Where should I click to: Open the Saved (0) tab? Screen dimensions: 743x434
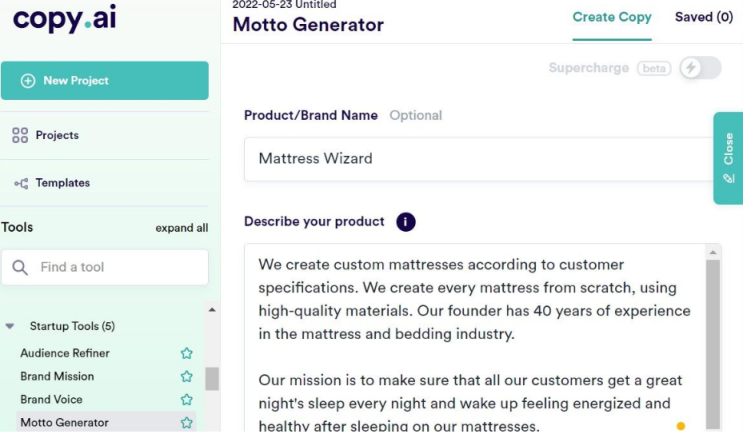coord(703,17)
